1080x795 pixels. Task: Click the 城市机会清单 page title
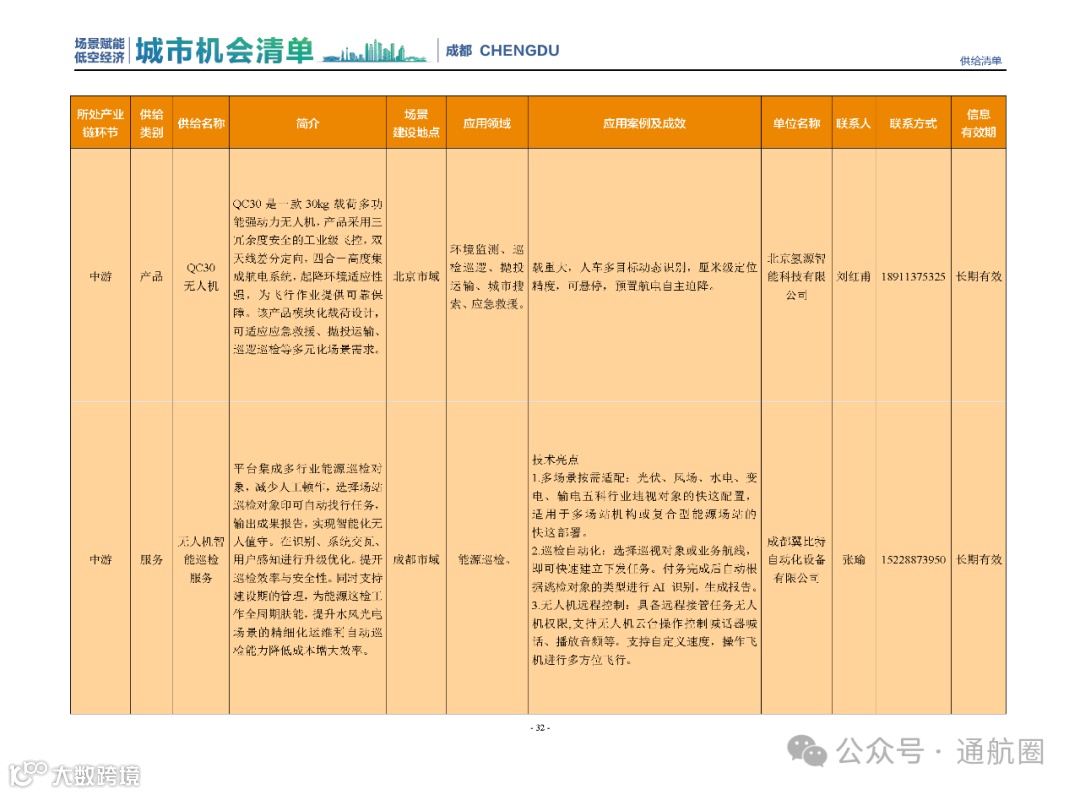225,50
